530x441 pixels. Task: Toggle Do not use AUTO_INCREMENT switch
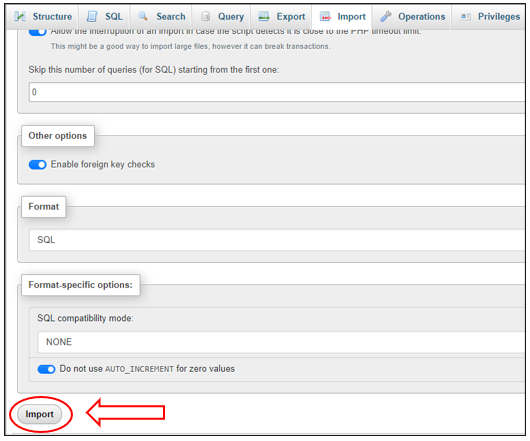(46, 369)
